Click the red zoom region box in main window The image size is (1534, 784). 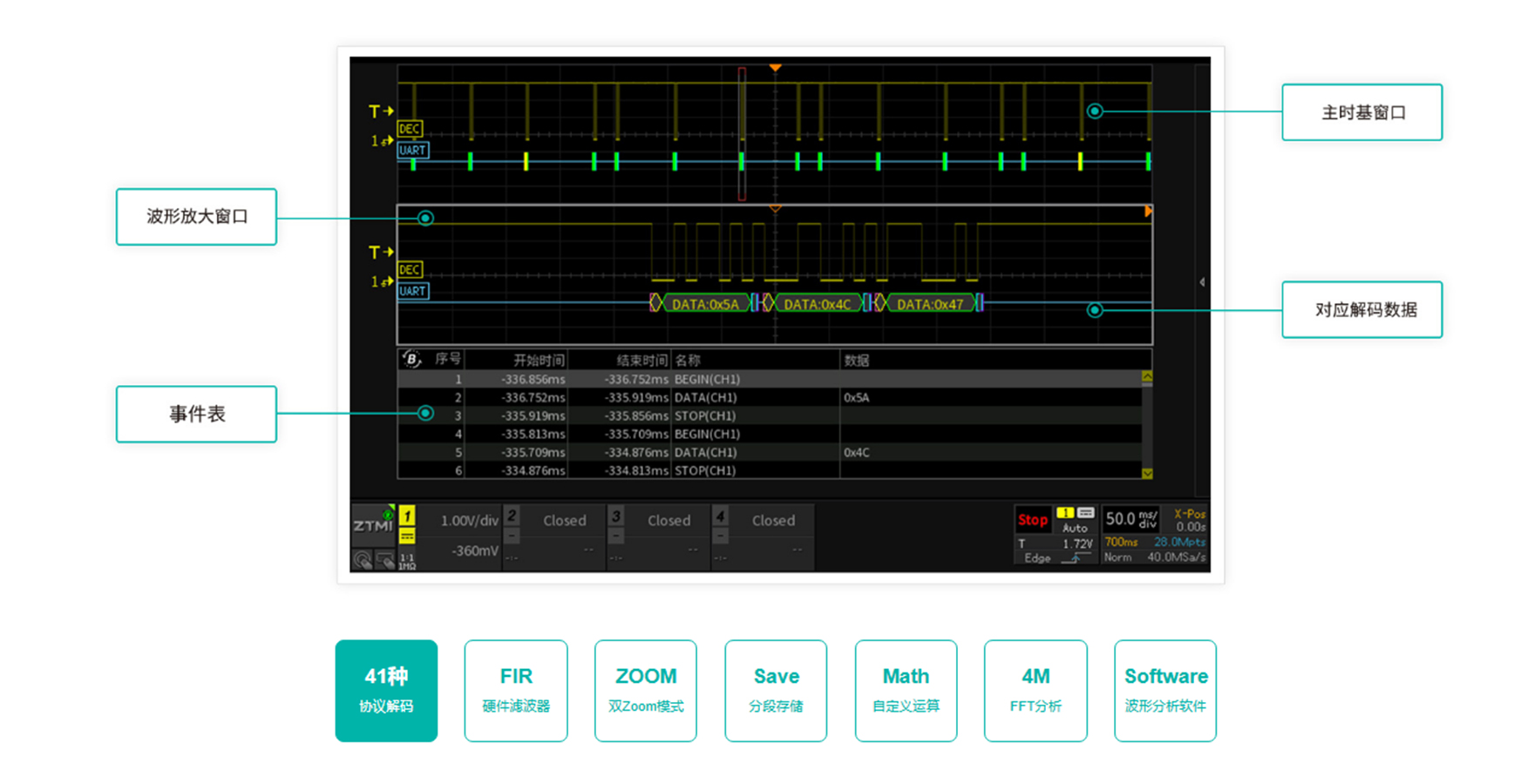pyautogui.click(x=743, y=133)
